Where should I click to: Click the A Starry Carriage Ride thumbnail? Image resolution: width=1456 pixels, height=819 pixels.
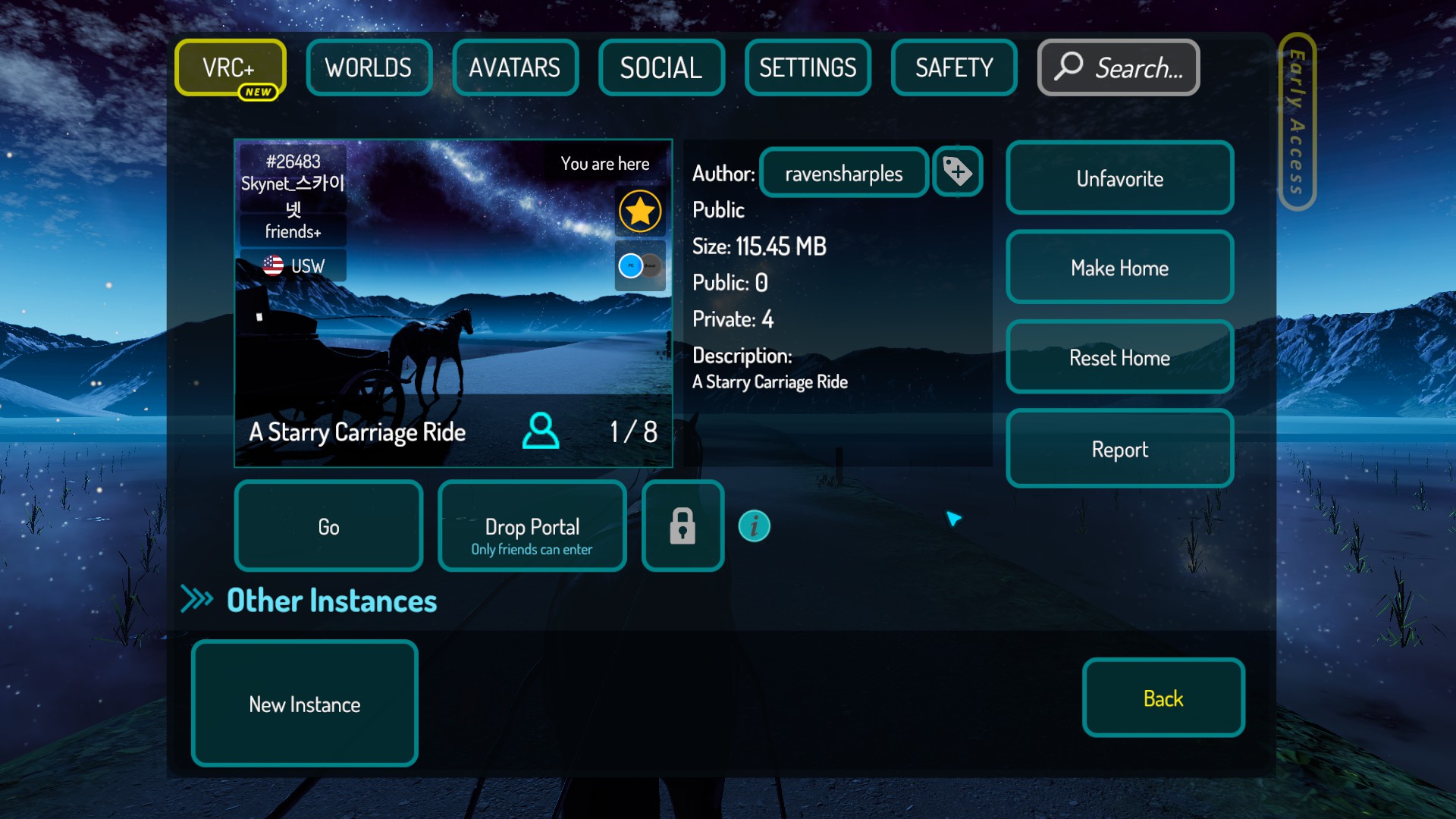(x=453, y=303)
